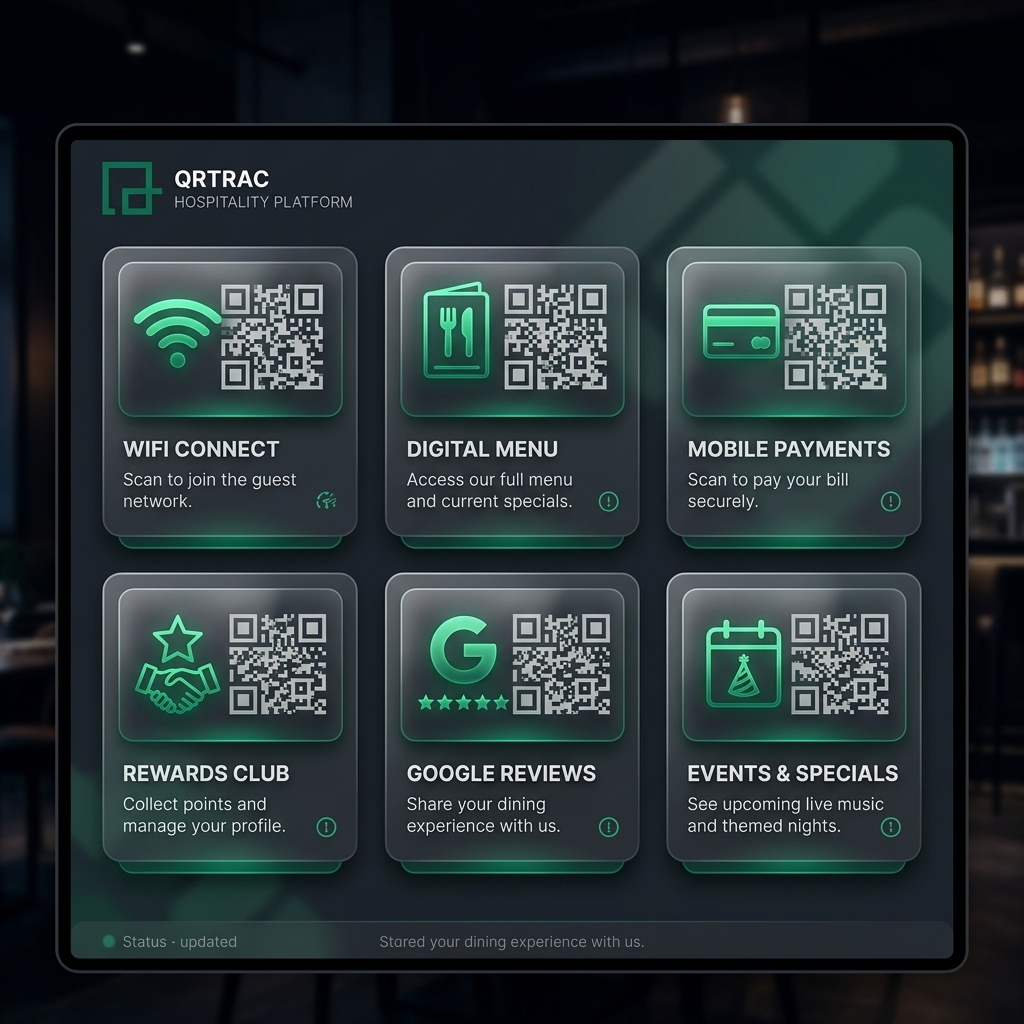Click 'Collect points and manage your profile.' text

pos(204,815)
